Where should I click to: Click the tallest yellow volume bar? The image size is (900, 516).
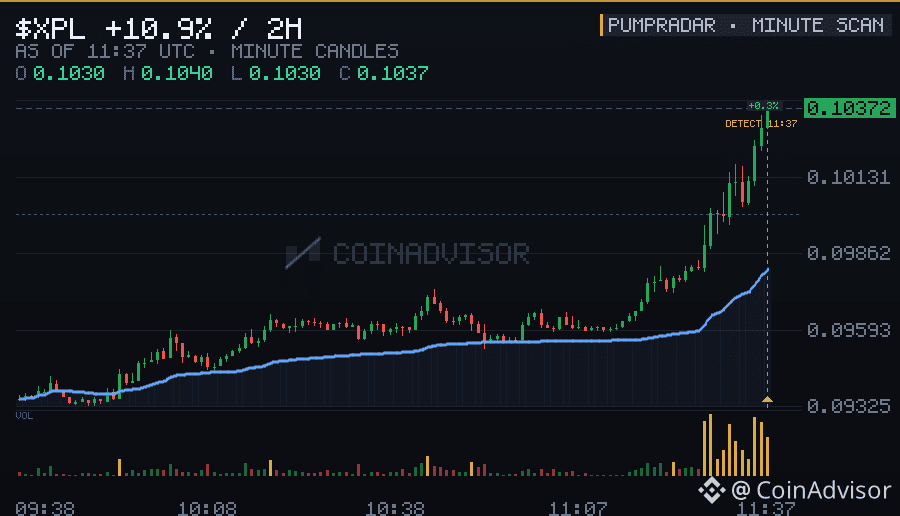pos(711,445)
